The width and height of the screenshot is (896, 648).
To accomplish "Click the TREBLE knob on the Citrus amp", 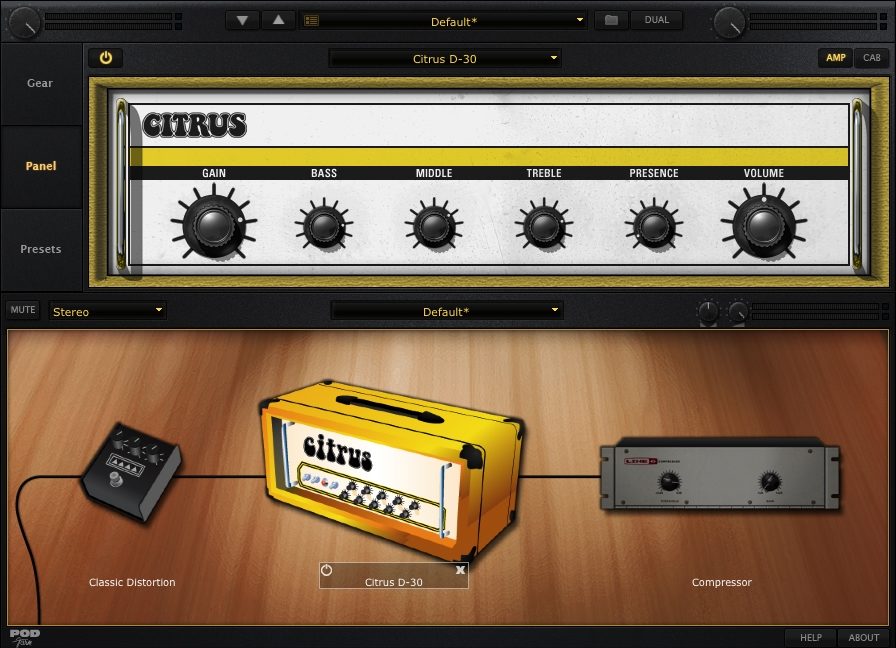I will (544, 226).
